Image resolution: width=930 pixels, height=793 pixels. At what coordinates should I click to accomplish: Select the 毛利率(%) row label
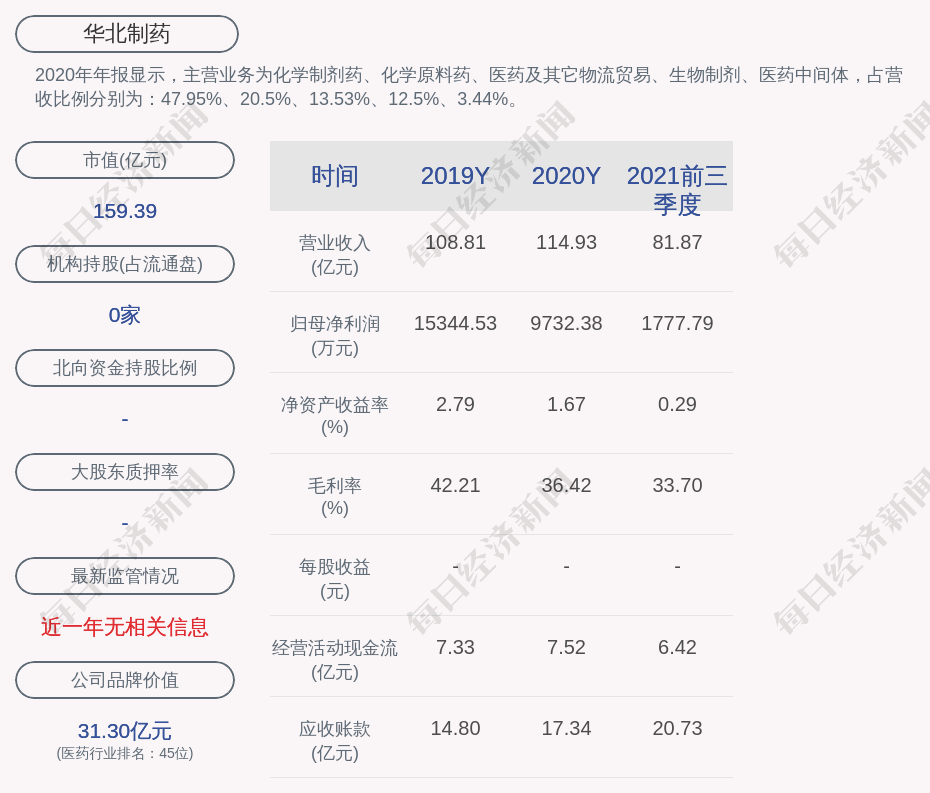tap(334, 497)
